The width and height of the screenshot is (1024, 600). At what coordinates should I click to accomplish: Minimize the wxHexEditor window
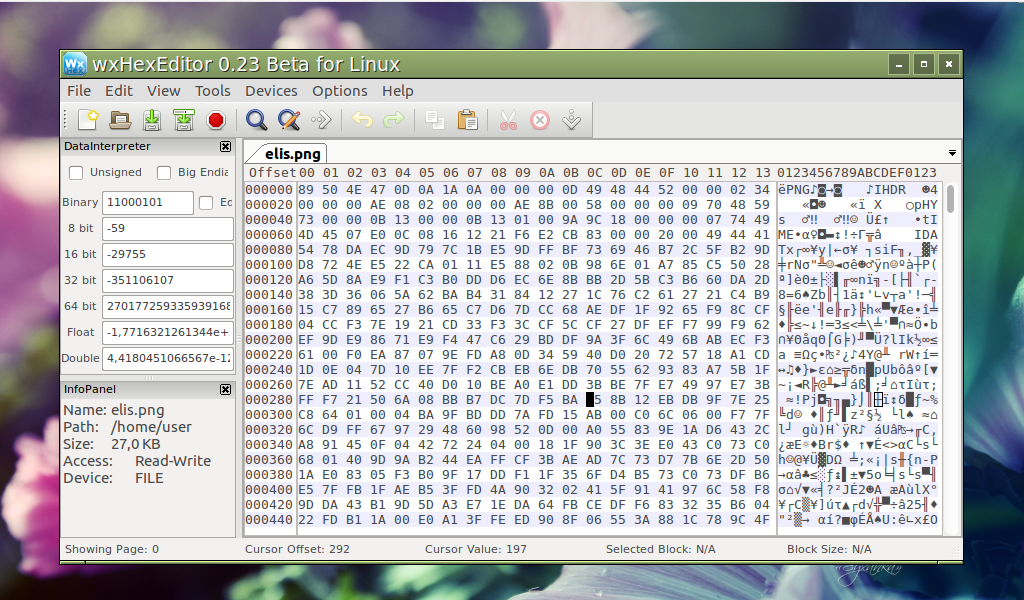[899, 64]
